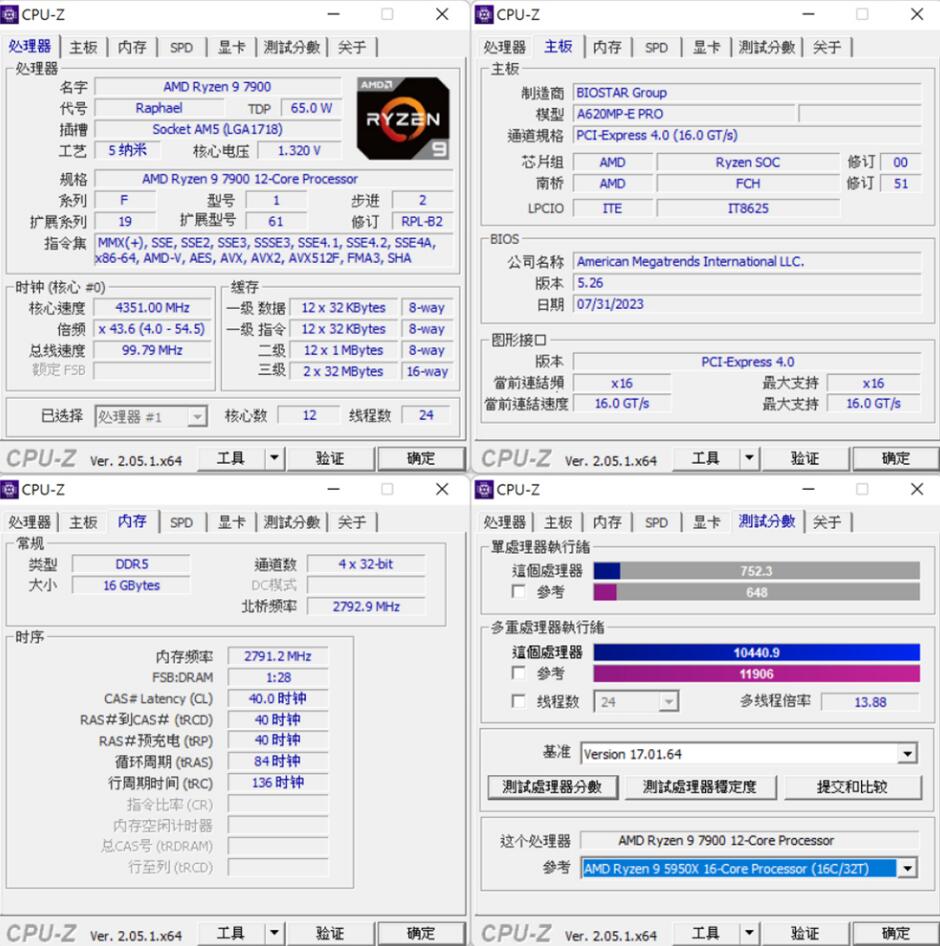Click the Socket AM5 (LGA1718) package value
This screenshot has height=946, width=940.
pyautogui.click(x=217, y=129)
